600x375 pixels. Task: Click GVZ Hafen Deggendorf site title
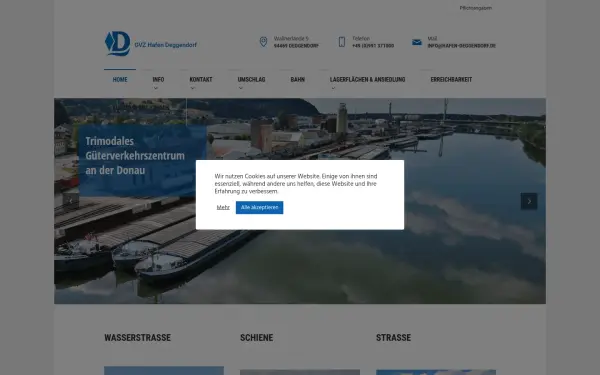pos(165,45)
